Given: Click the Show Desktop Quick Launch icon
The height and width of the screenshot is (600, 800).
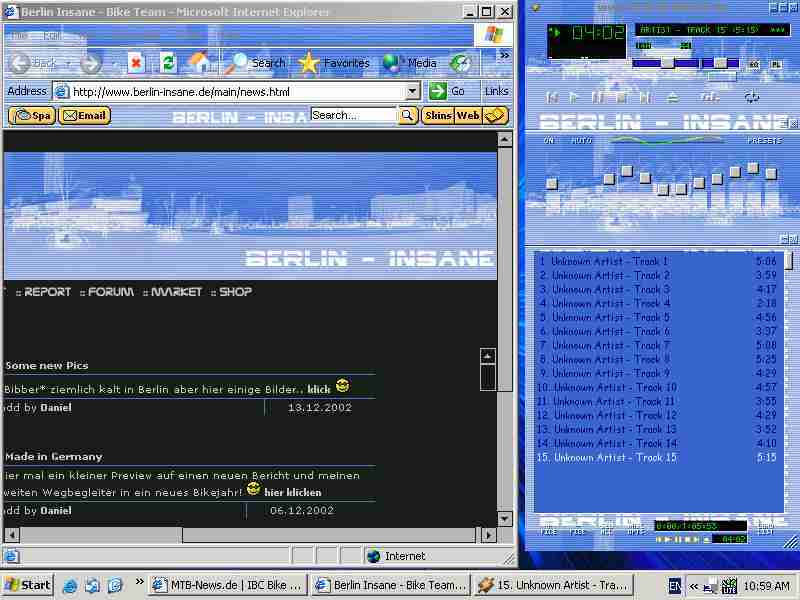Looking at the screenshot, I should pyautogui.click(x=92, y=586).
